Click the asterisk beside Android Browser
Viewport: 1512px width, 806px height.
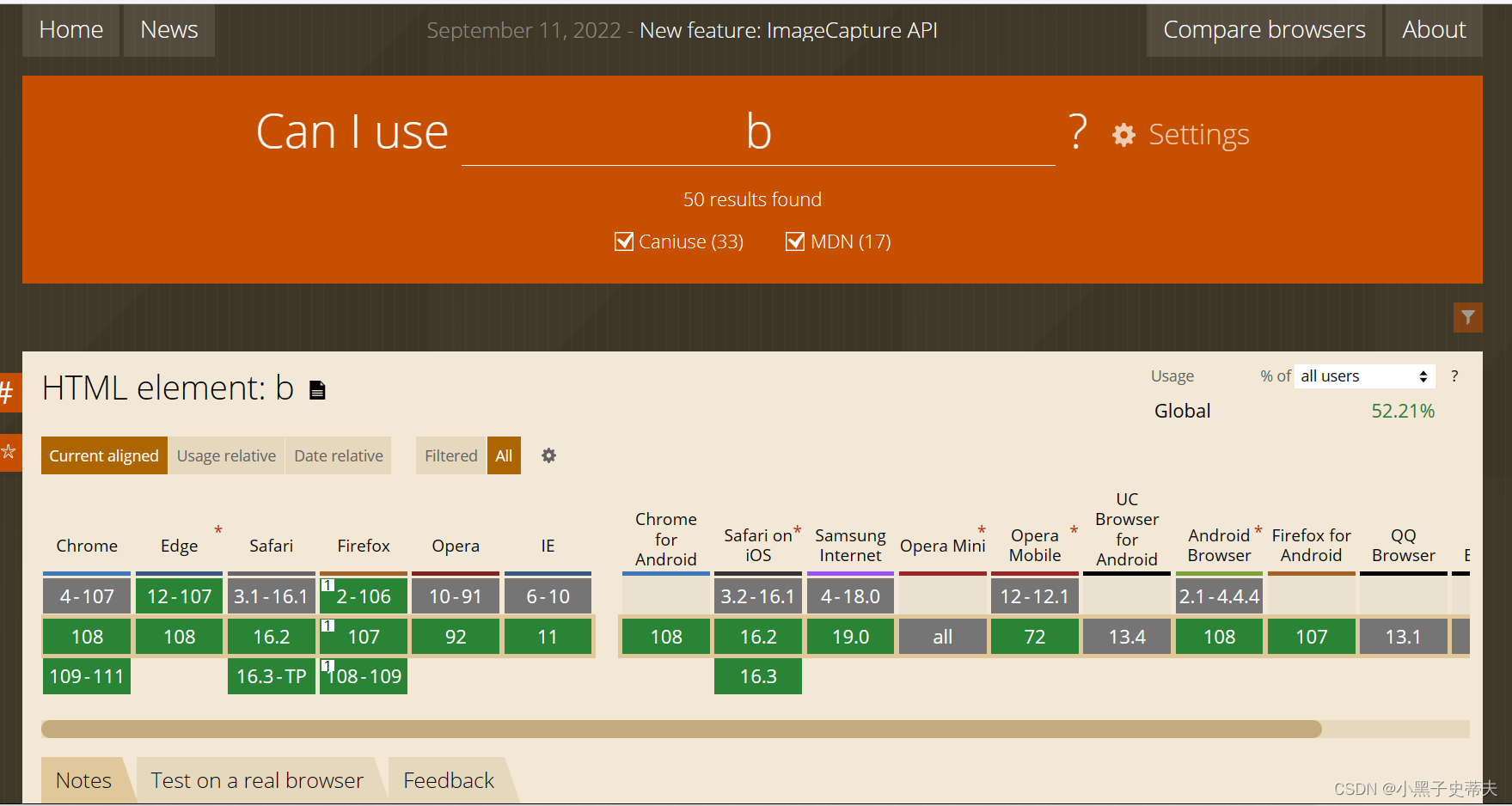pyautogui.click(x=1258, y=530)
